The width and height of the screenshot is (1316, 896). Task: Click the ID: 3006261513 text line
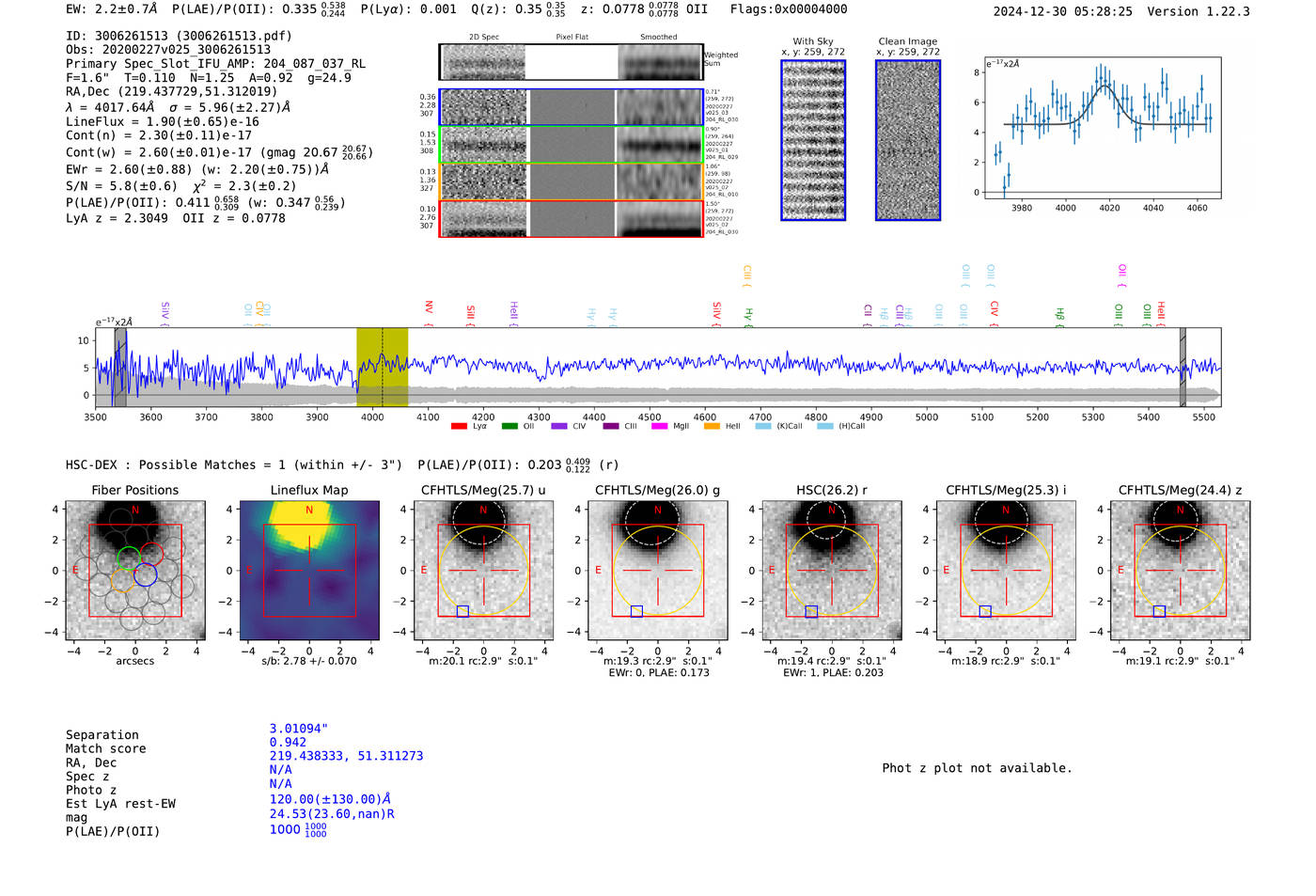(179, 36)
